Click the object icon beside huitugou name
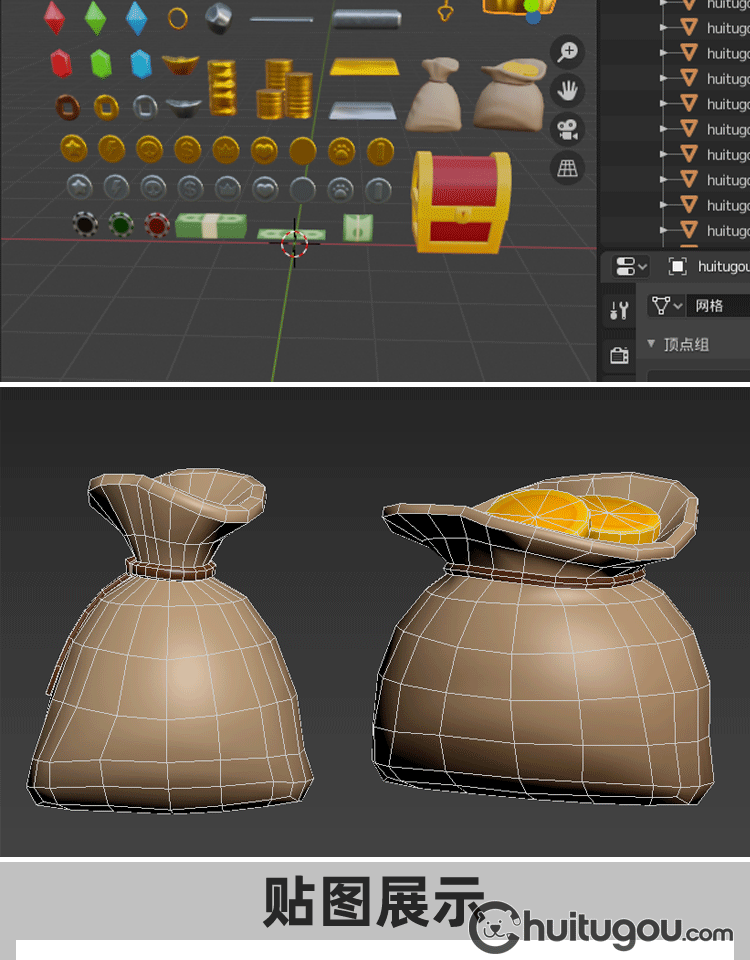Image resolution: width=750 pixels, height=960 pixels. [677, 266]
